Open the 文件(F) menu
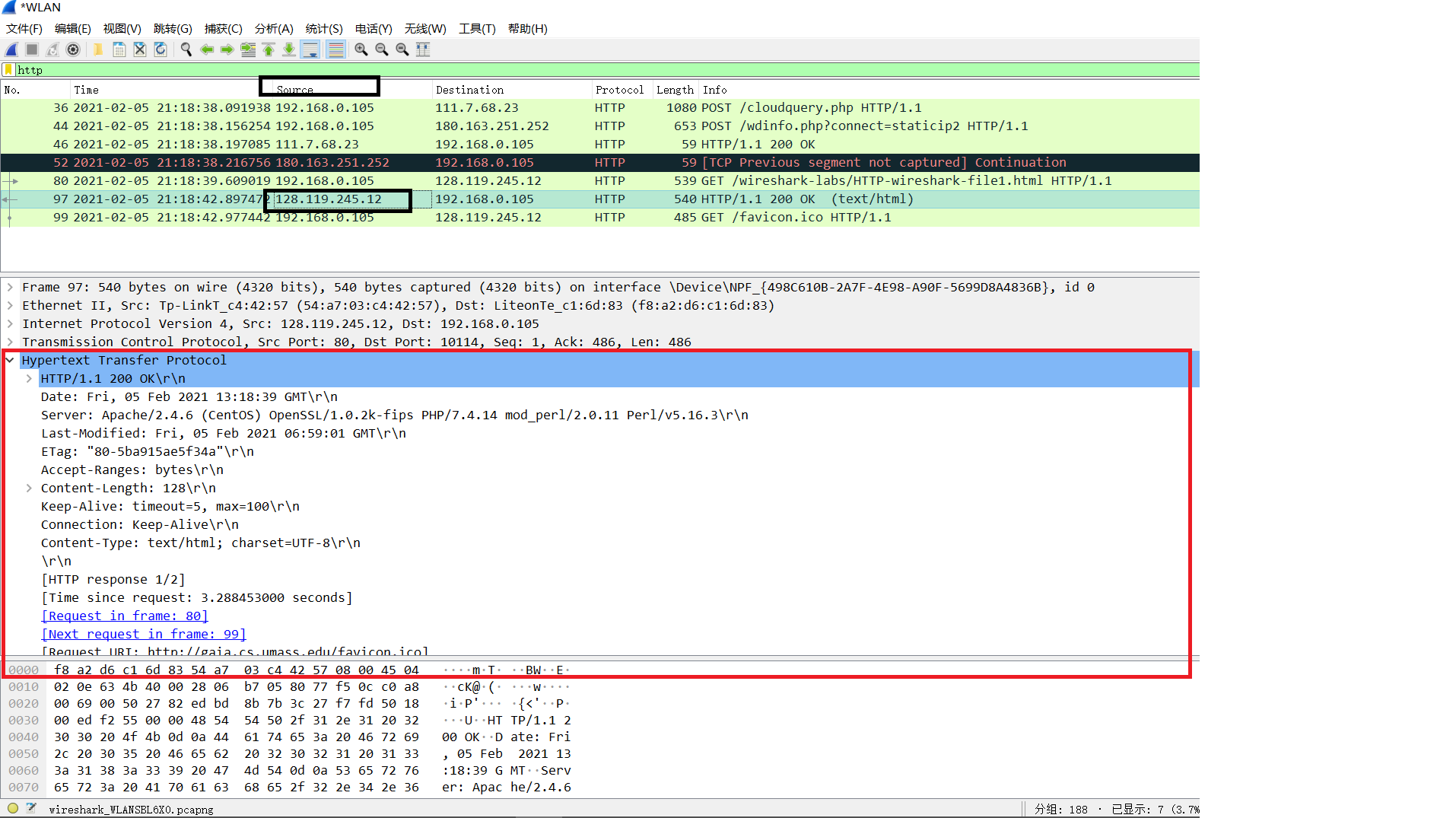The width and height of the screenshot is (1456, 818). (24, 29)
